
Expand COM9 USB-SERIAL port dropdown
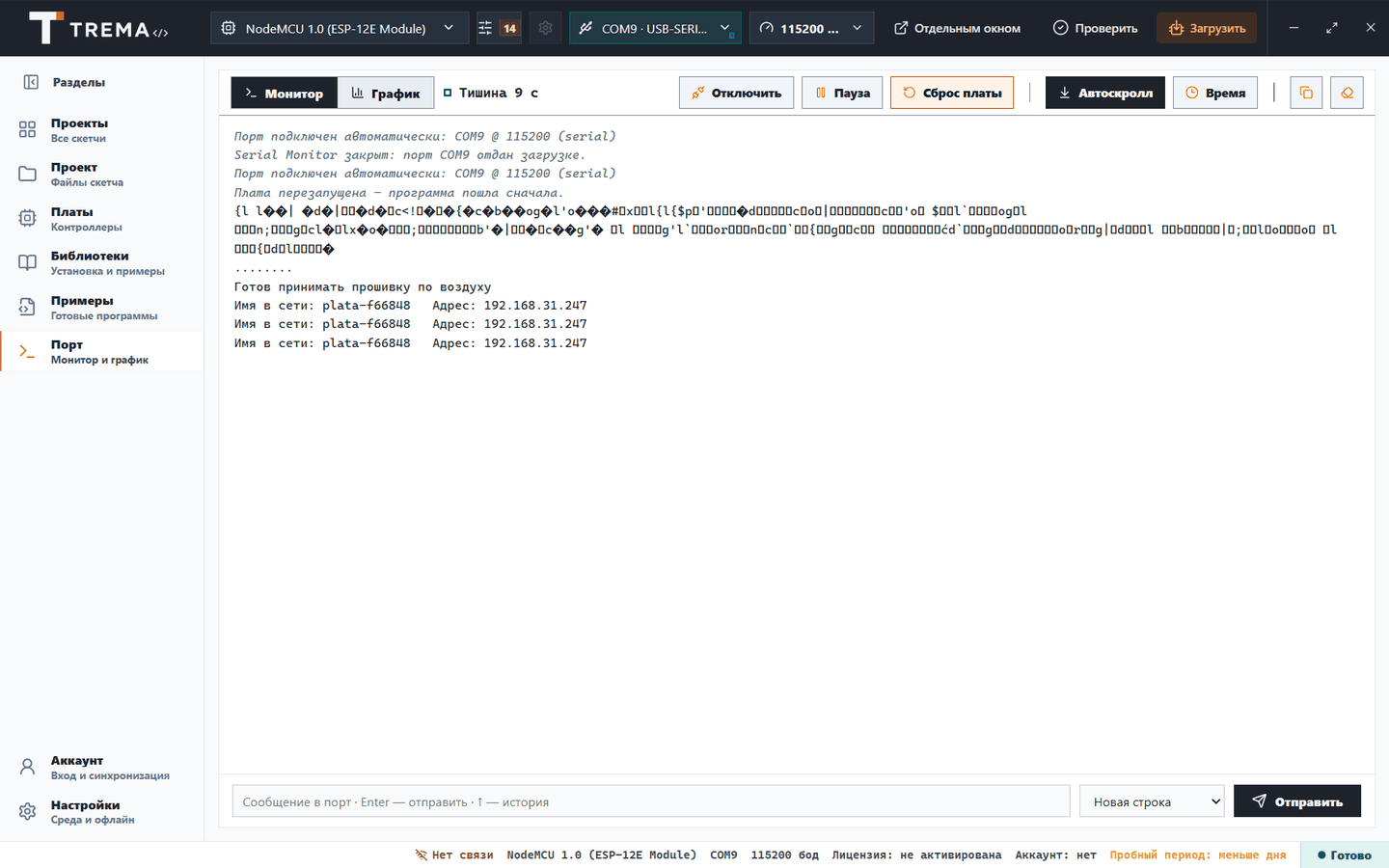pos(655,28)
